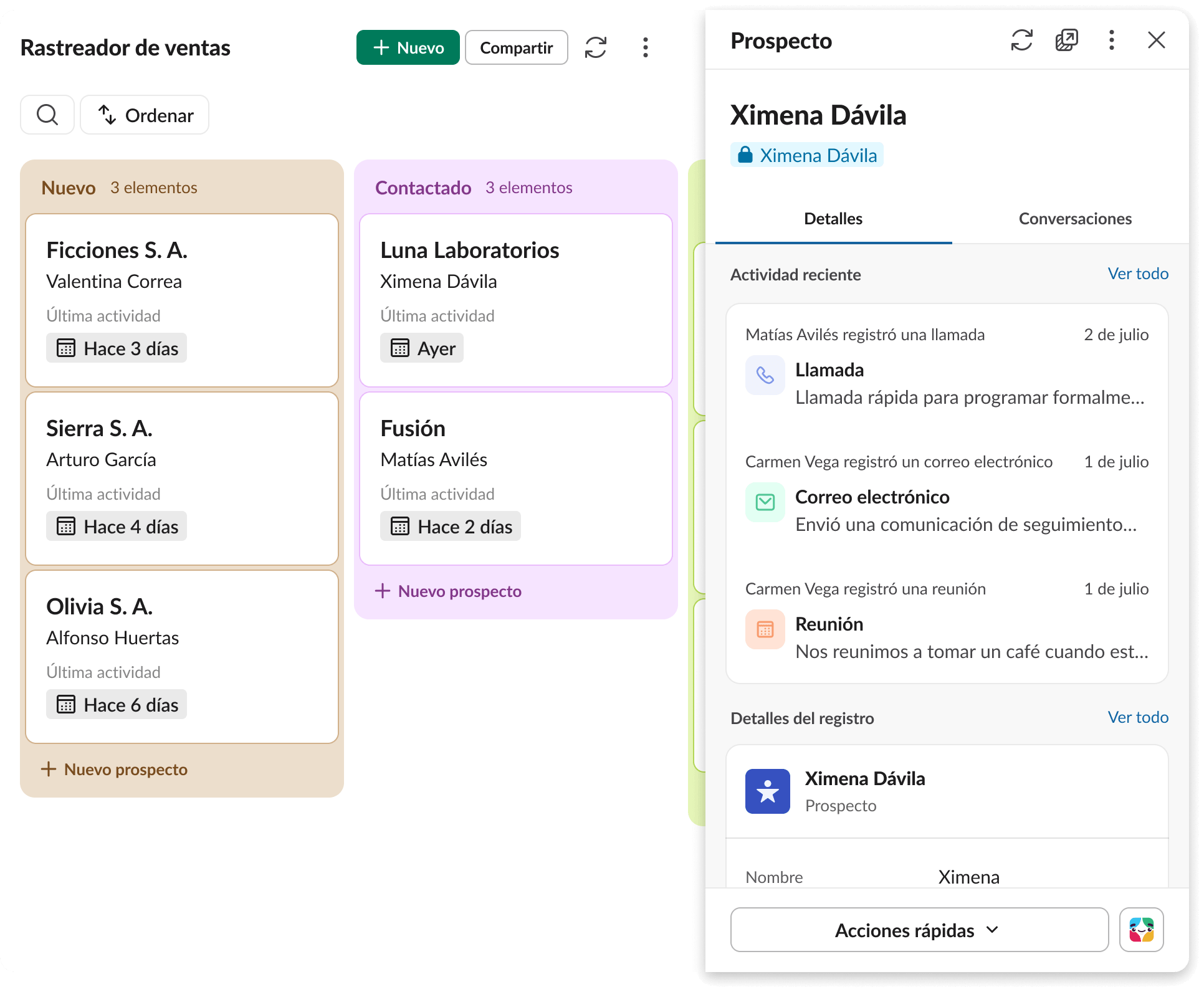Click the Contactado column header
This screenshot has width=1204, height=992.
pos(423,188)
